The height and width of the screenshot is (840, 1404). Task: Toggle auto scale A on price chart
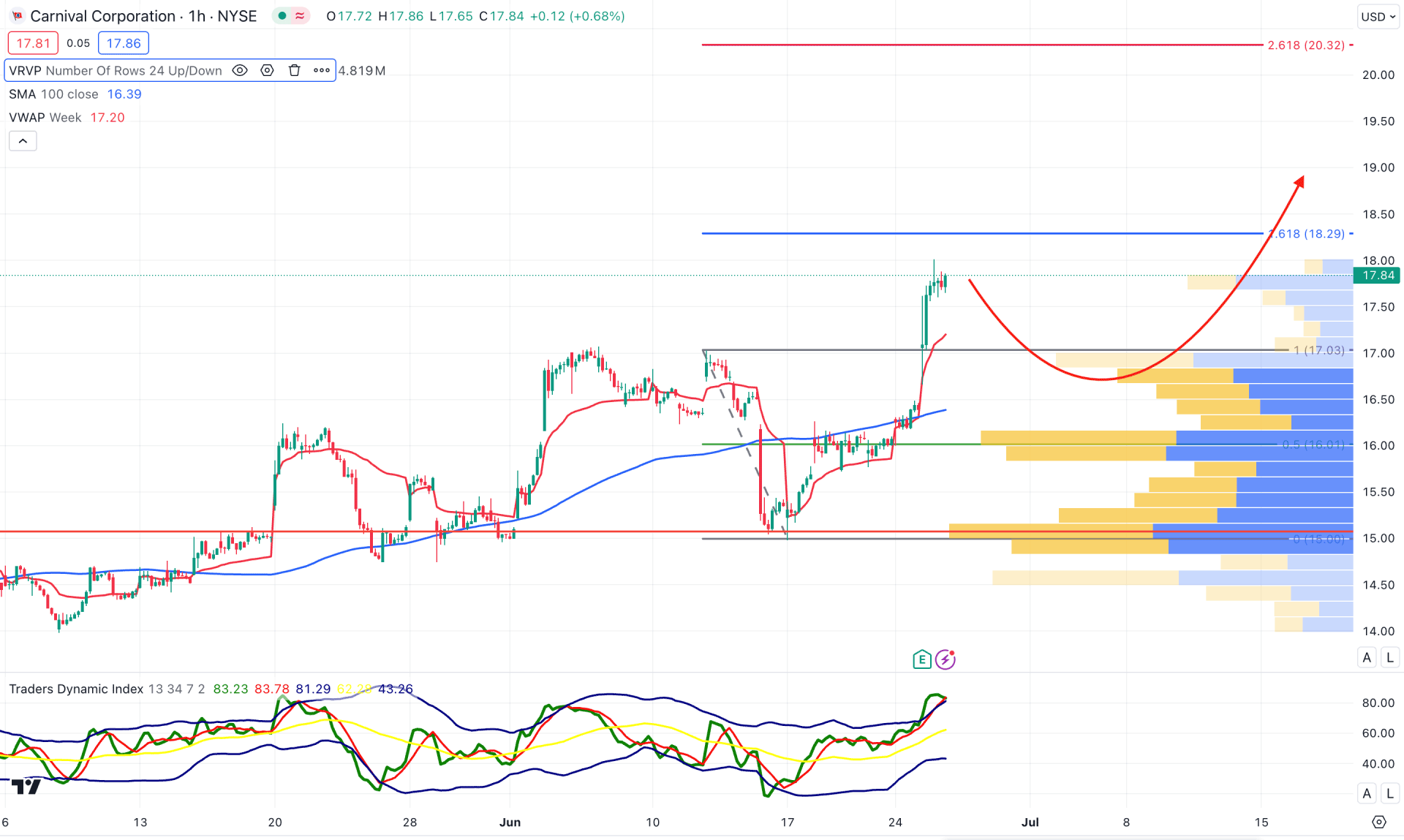point(1367,657)
